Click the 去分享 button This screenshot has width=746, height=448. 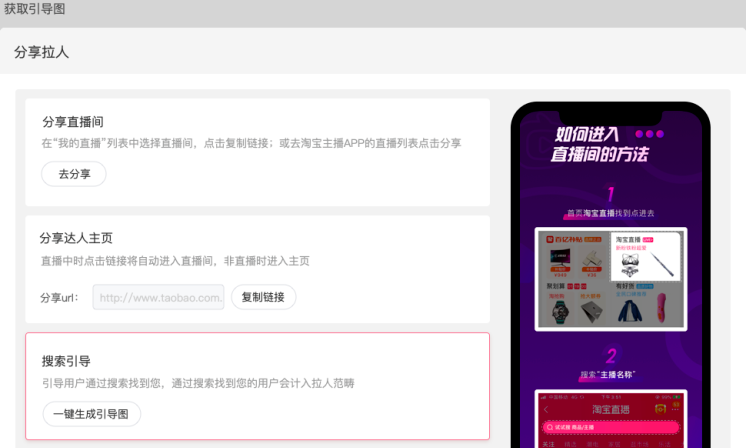coord(73,174)
